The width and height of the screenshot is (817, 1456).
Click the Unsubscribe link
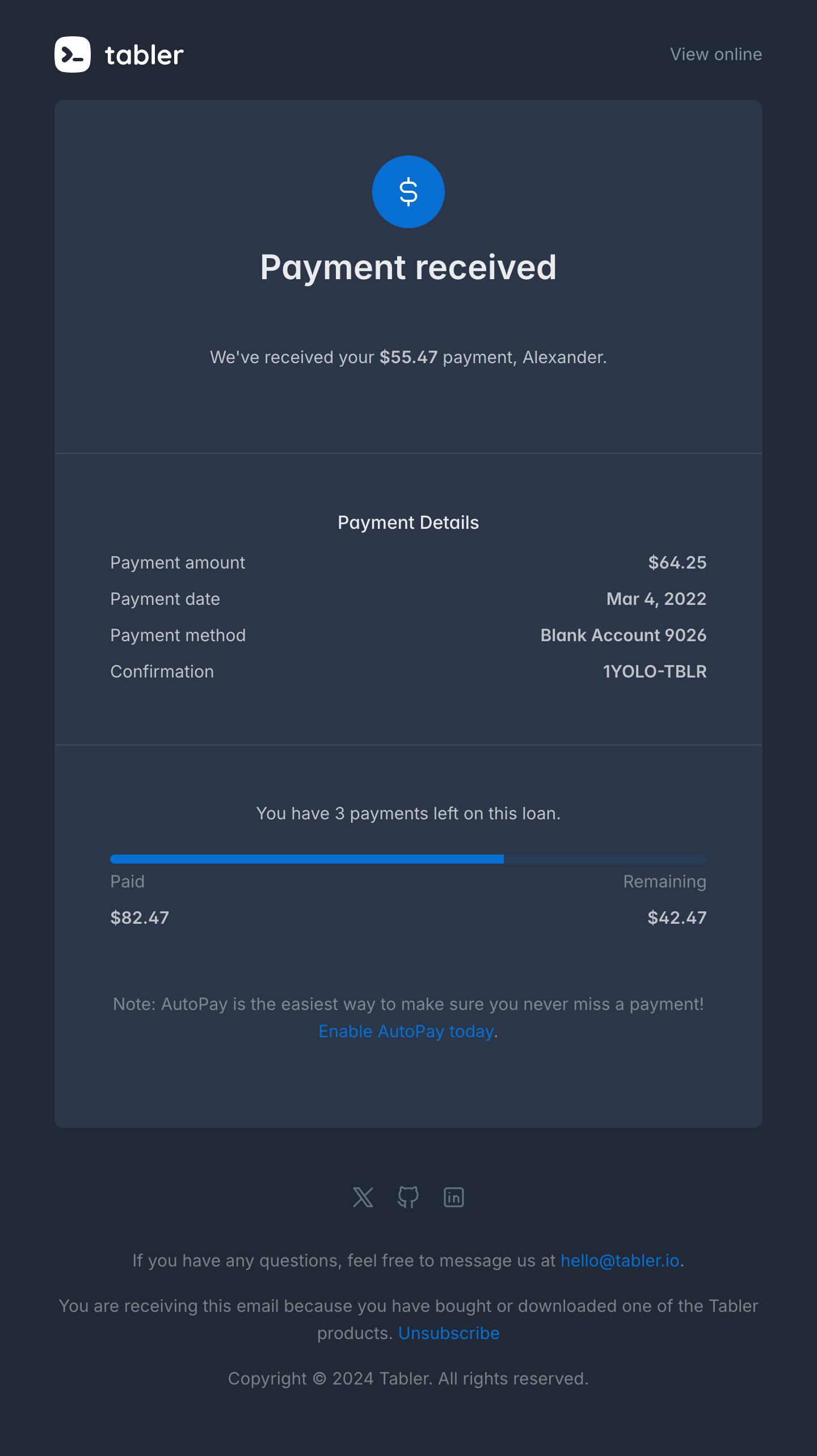[x=449, y=1333]
